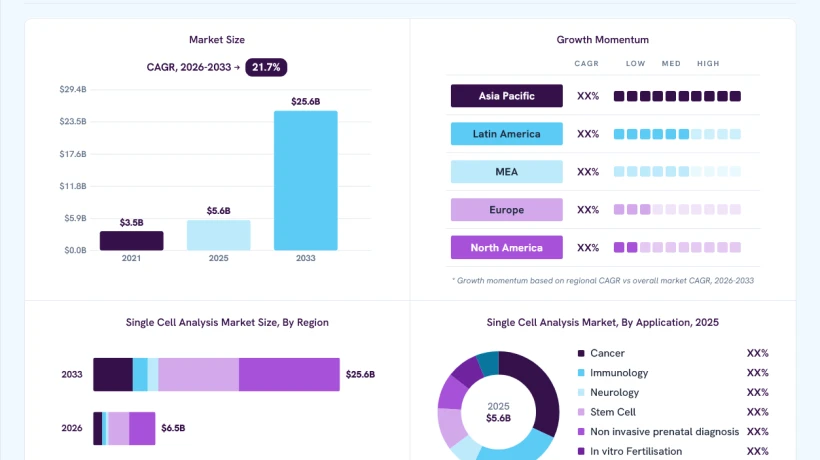Viewport: 820px width, 460px height.
Task: Click the '$5.6B' label above 2025 bar
Action: coord(219,211)
